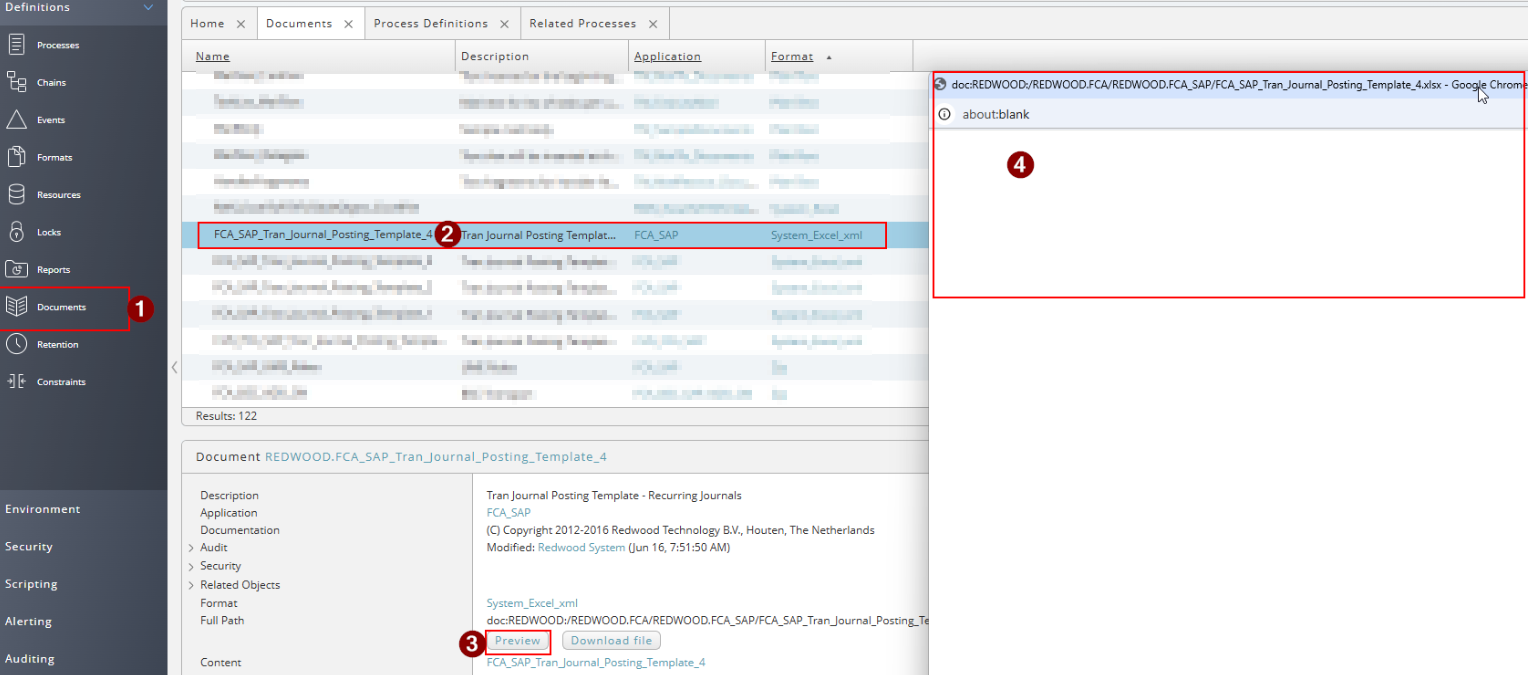
Task: Switch to the Related Processes tab
Action: (582, 23)
